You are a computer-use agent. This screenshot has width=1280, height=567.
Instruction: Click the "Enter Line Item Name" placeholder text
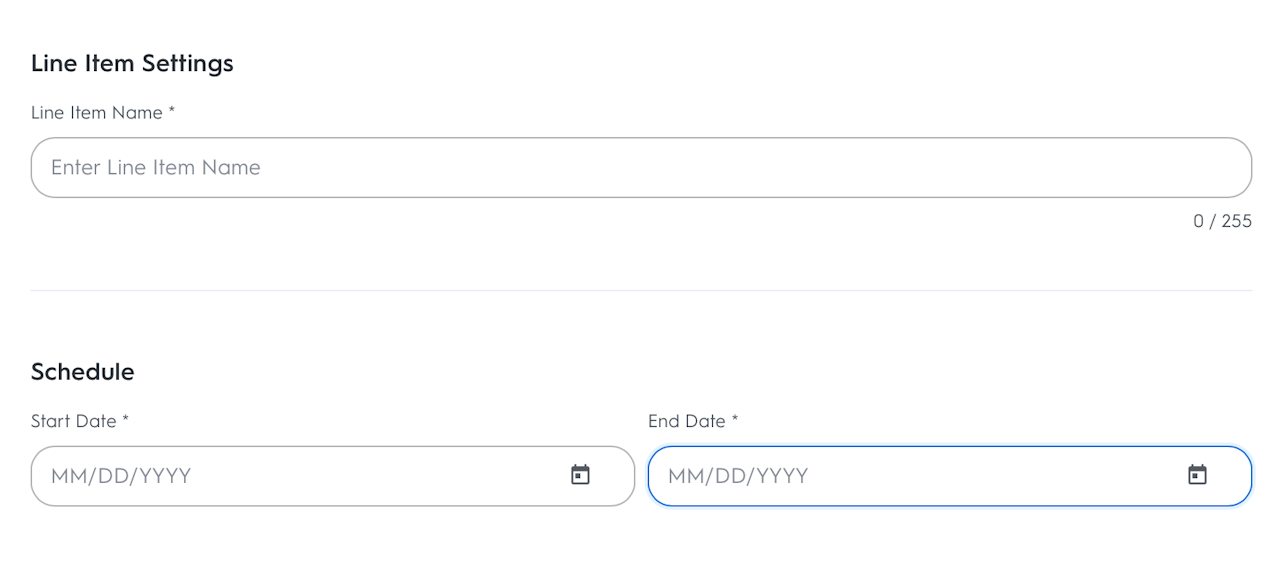pyautogui.click(x=156, y=167)
